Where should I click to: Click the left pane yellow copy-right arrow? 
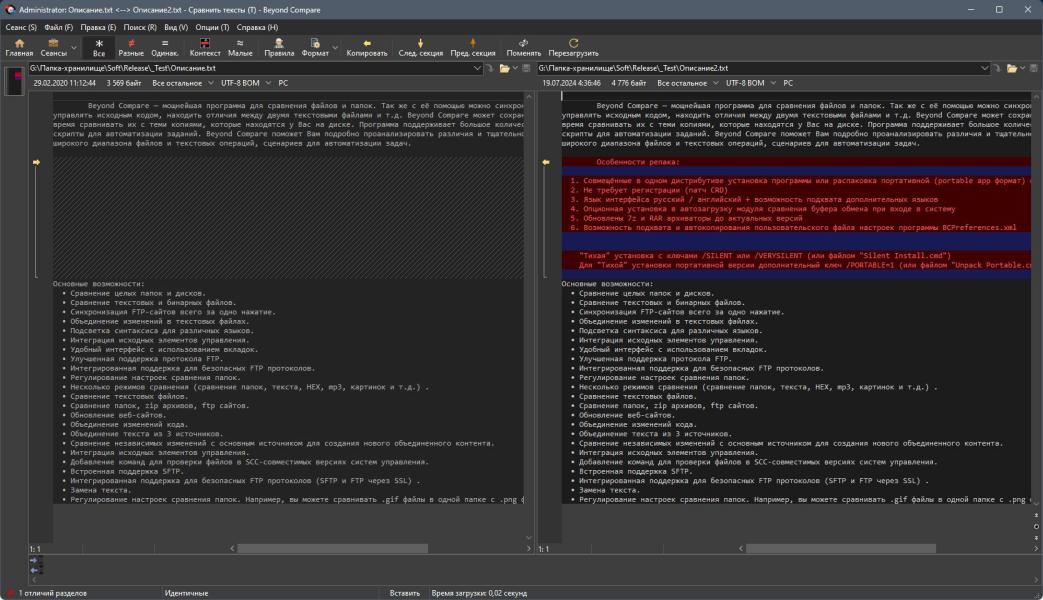[x=37, y=162]
